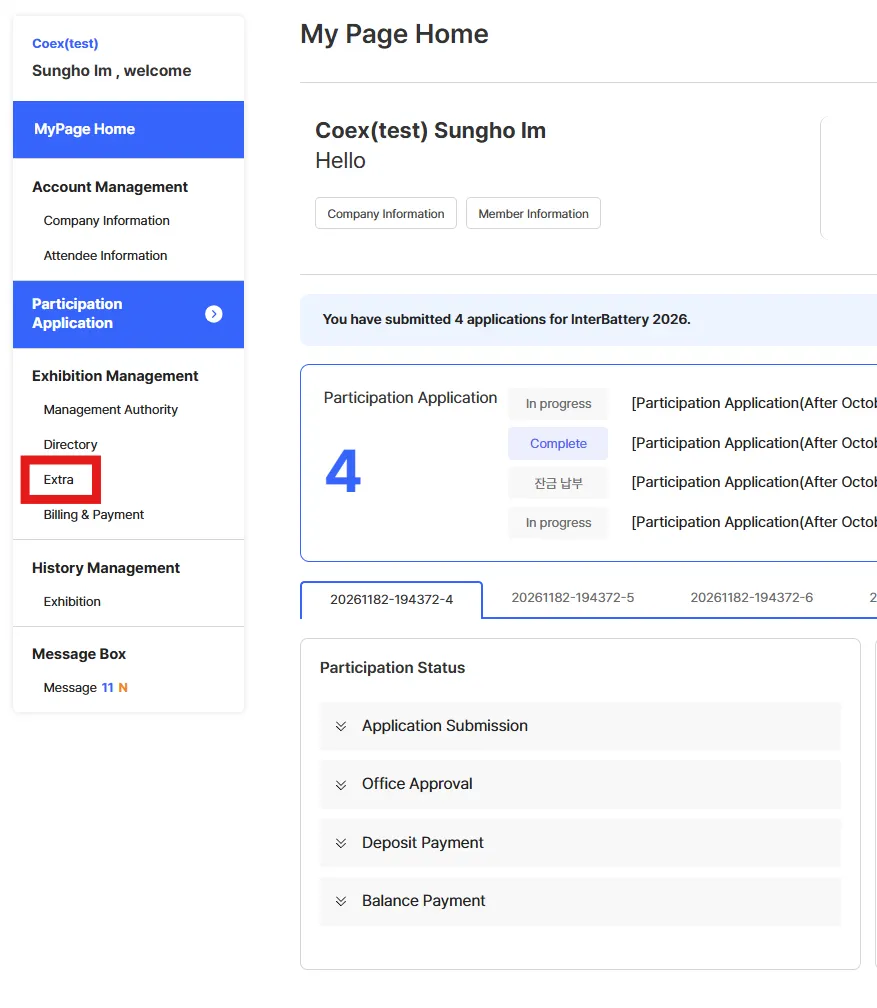Click the Participation Application arrow icon
This screenshot has width=877, height=1008.
point(213,314)
